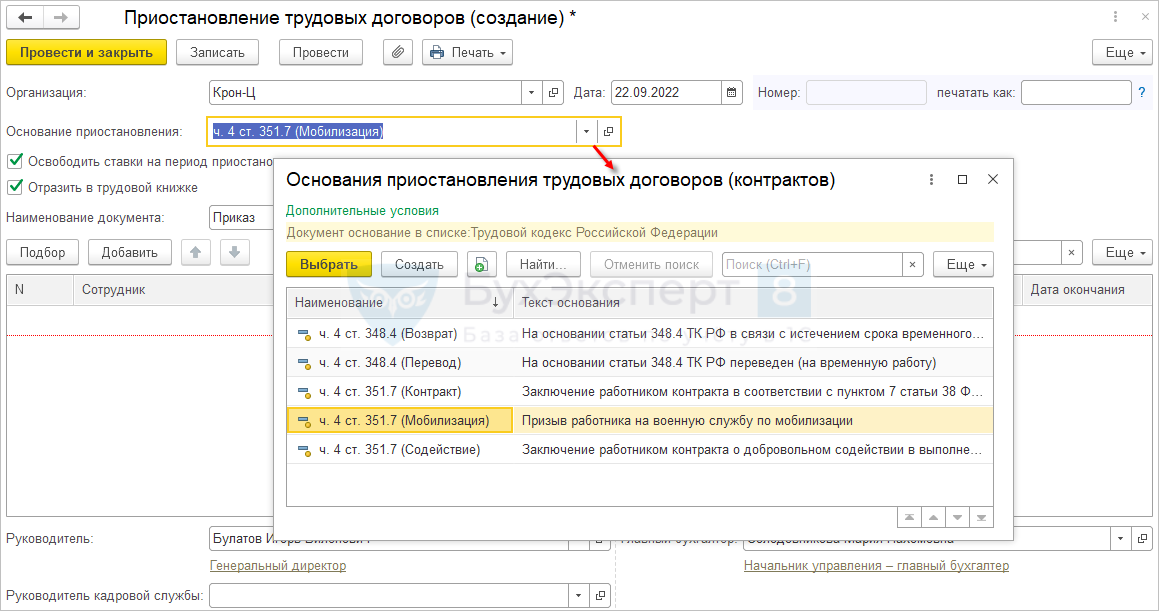1159x611 pixels.
Task: Open the calendar picker for the date field
Action: 733,93
